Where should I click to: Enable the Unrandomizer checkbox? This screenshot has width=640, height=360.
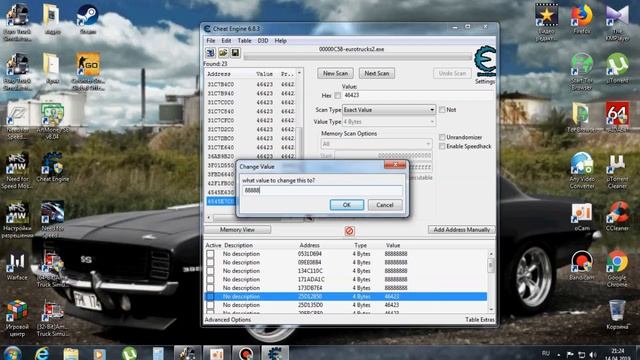tap(442, 137)
